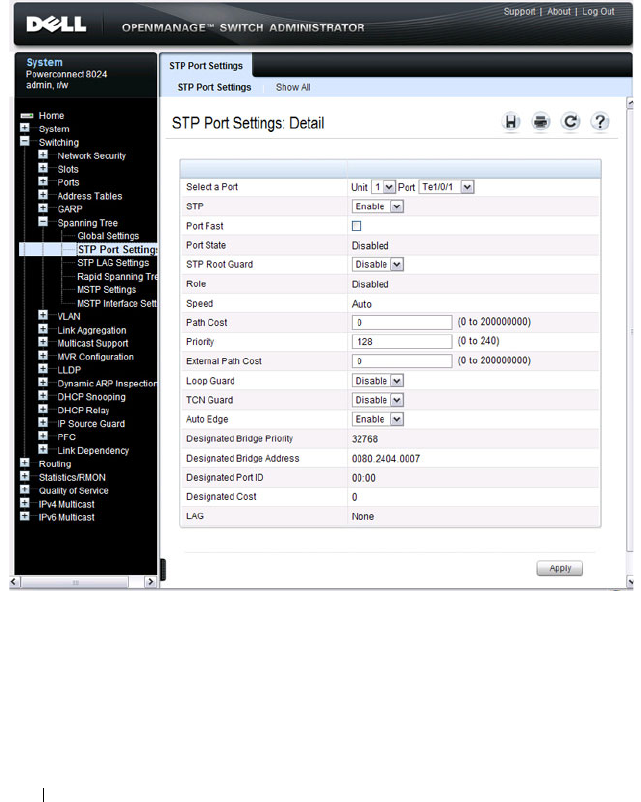Expand the Link Dependency node

click(x=43, y=449)
